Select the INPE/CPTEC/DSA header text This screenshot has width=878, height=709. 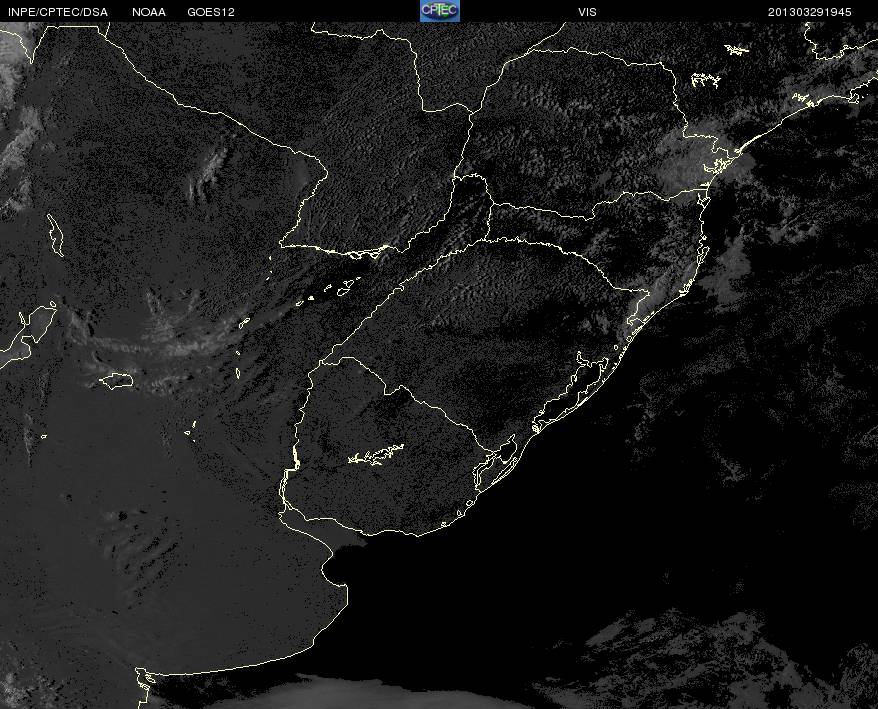tap(58, 12)
